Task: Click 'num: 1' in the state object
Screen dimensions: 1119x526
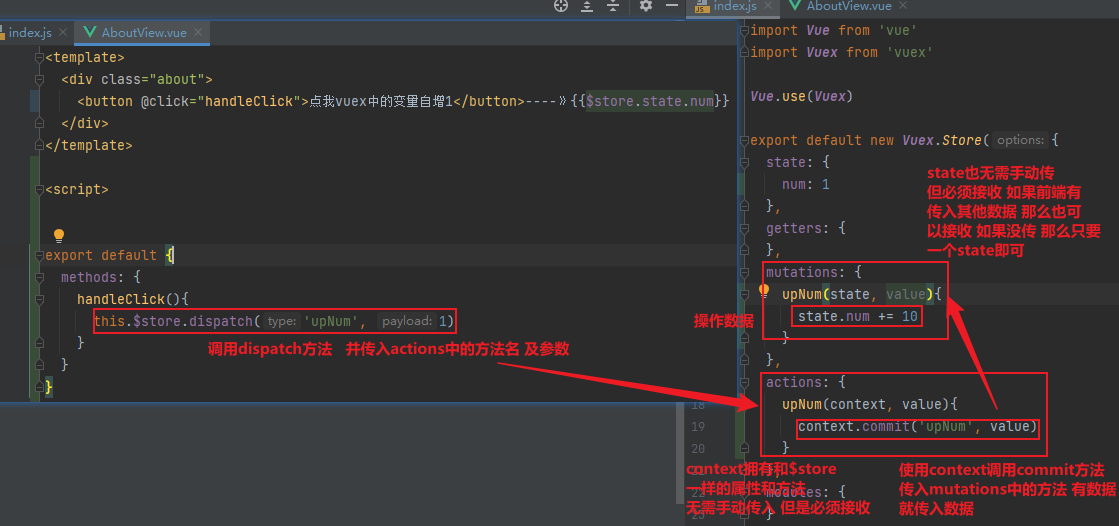Action: (805, 184)
